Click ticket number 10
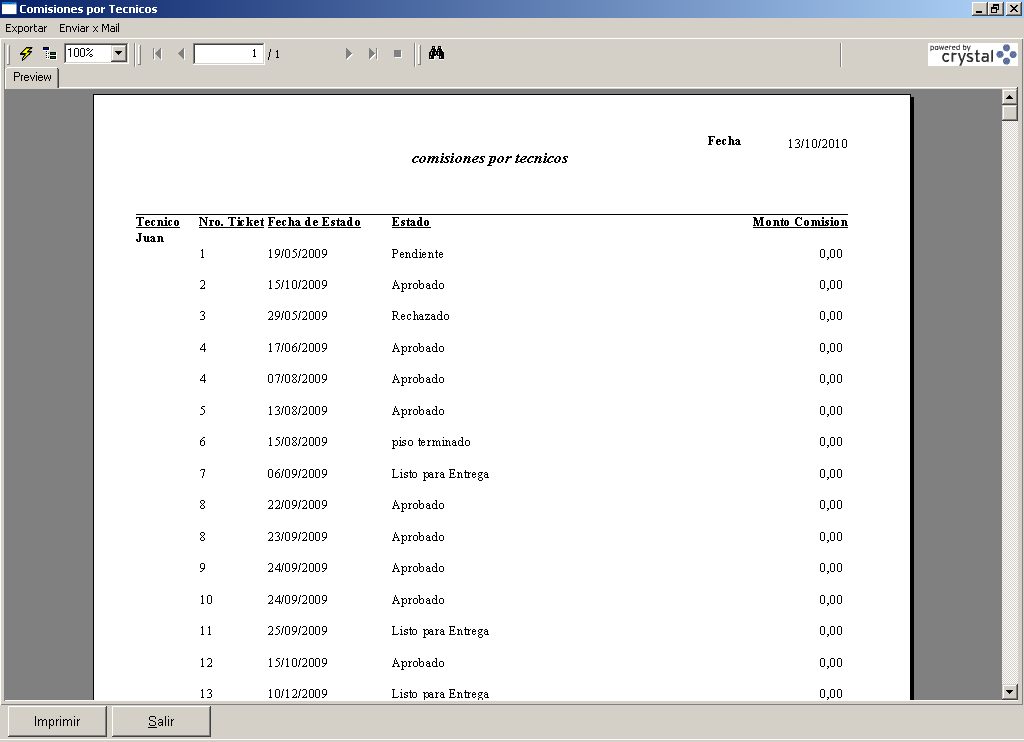 (206, 600)
